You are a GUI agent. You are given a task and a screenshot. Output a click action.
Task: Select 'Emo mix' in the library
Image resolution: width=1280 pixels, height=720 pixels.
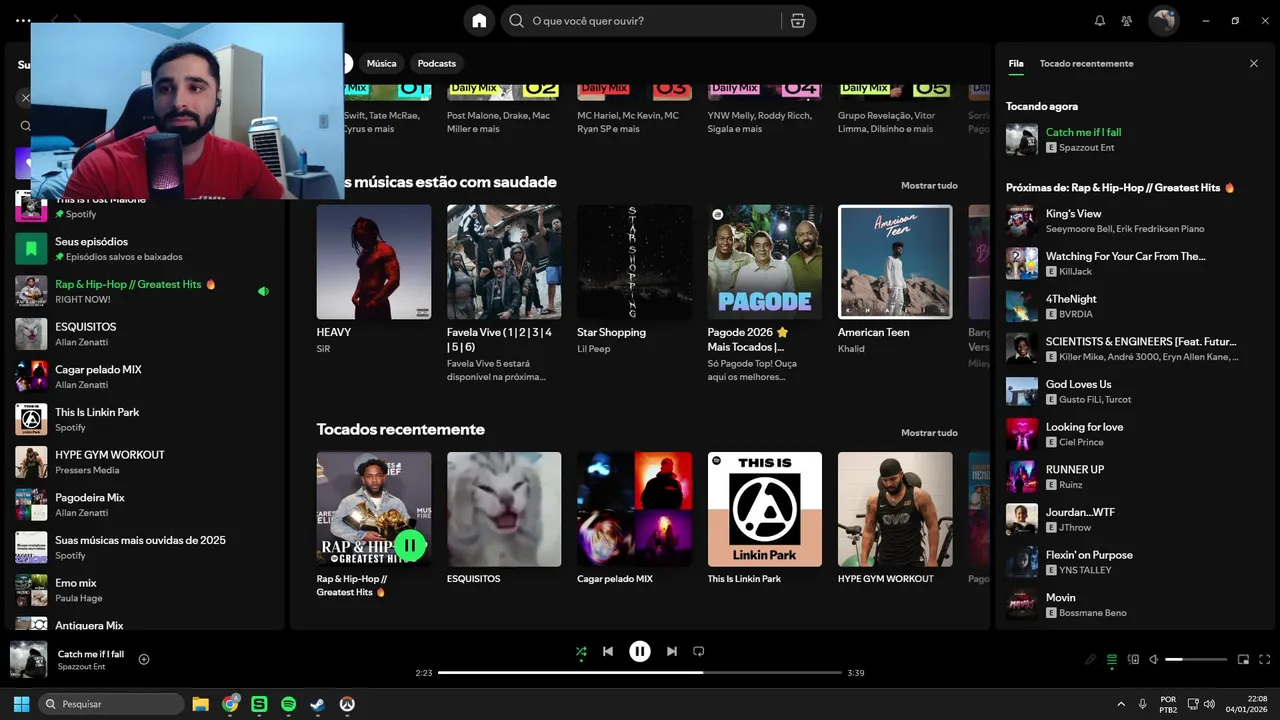(x=145, y=590)
